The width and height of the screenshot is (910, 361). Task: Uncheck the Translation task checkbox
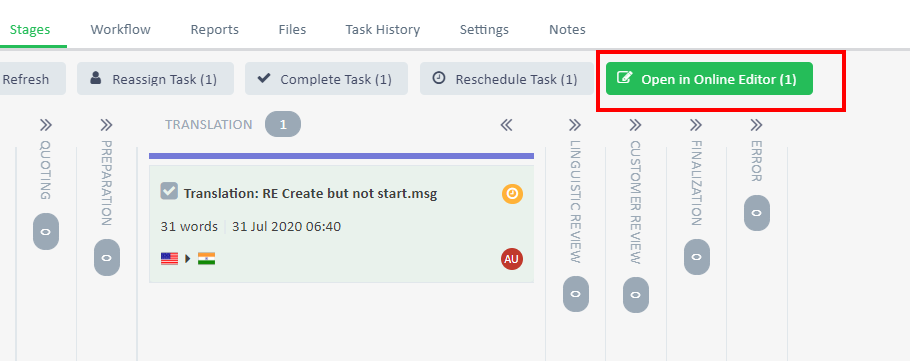169,191
